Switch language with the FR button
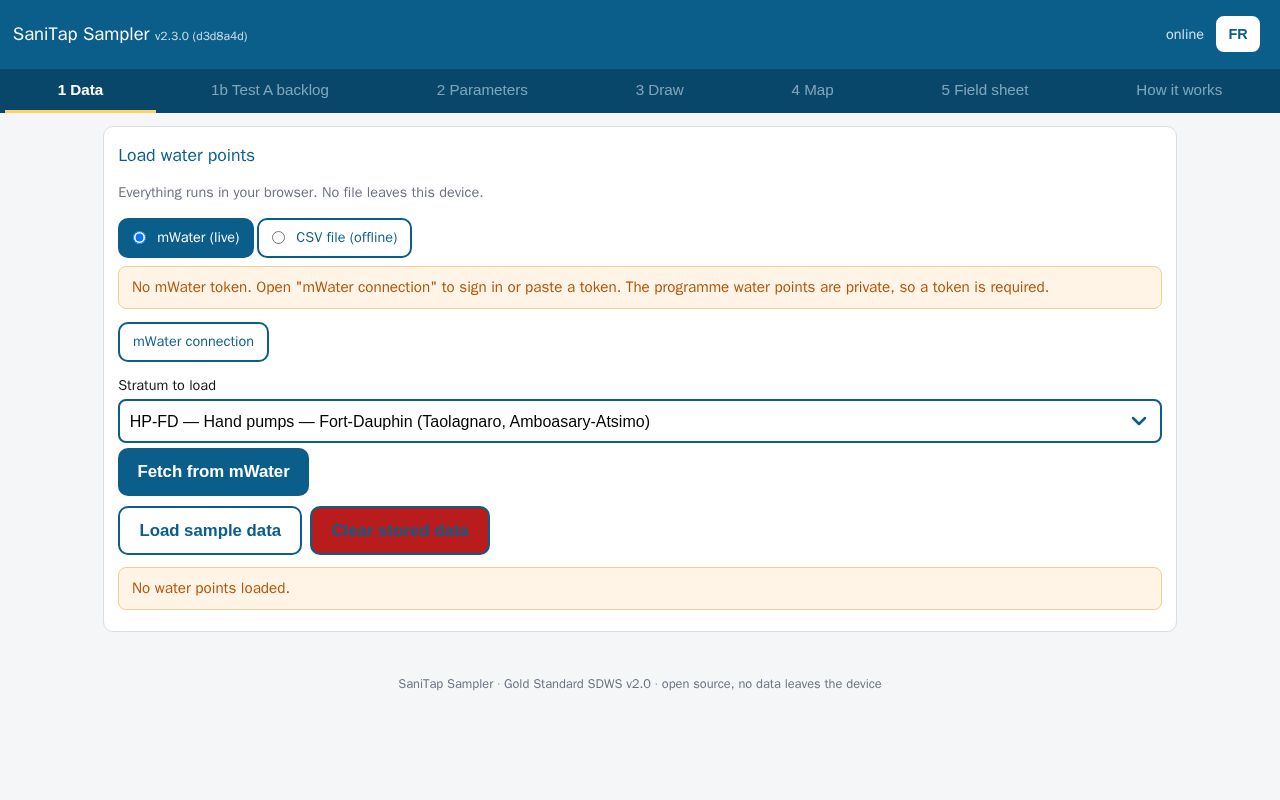 [x=1238, y=34]
